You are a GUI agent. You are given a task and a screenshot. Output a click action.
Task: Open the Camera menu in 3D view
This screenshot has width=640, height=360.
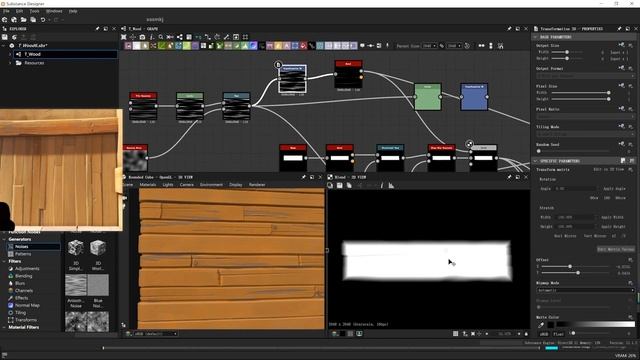click(187, 184)
